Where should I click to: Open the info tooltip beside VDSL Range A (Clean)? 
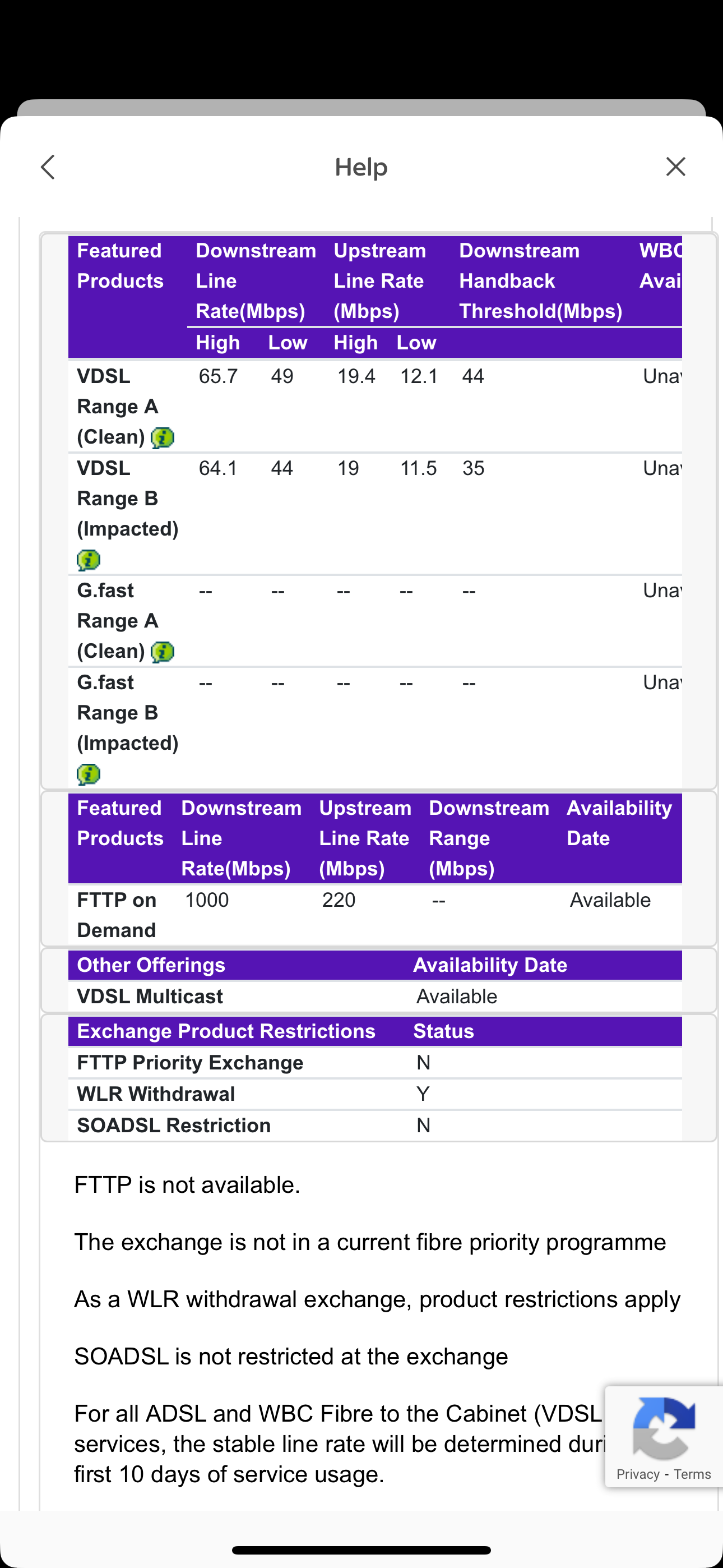point(163,436)
